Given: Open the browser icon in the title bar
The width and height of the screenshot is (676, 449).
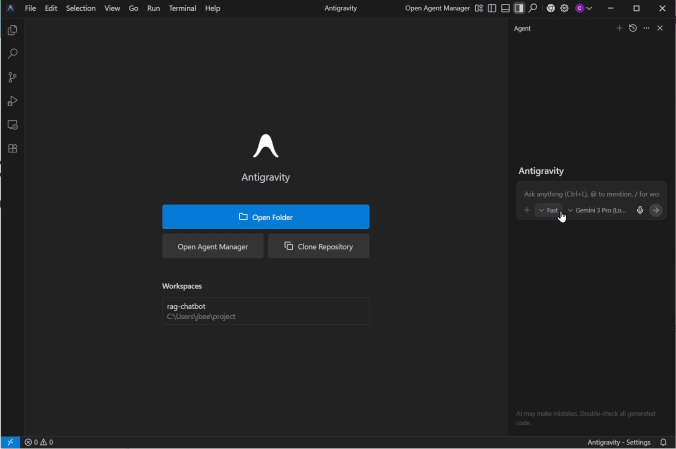Looking at the screenshot, I should (x=551, y=8).
